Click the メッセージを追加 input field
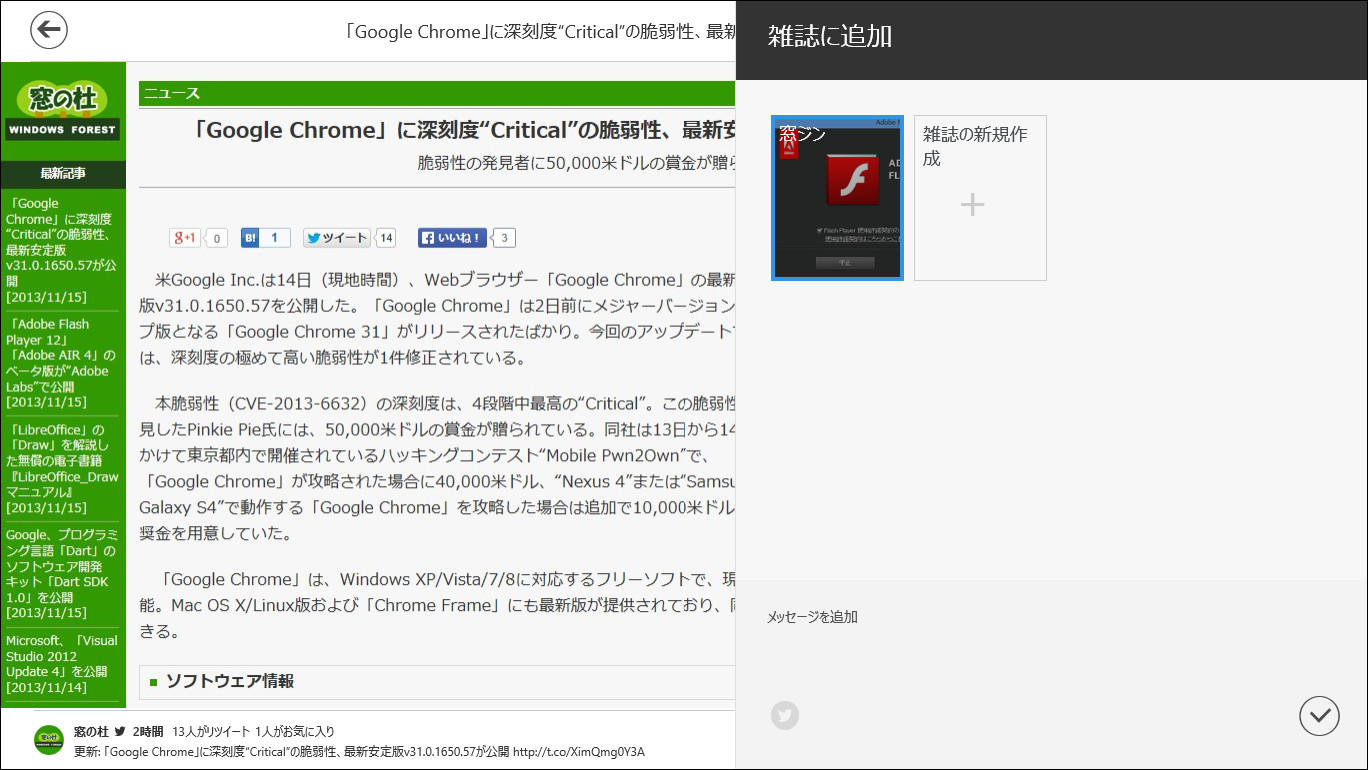The width and height of the screenshot is (1368, 770). pos(810,617)
